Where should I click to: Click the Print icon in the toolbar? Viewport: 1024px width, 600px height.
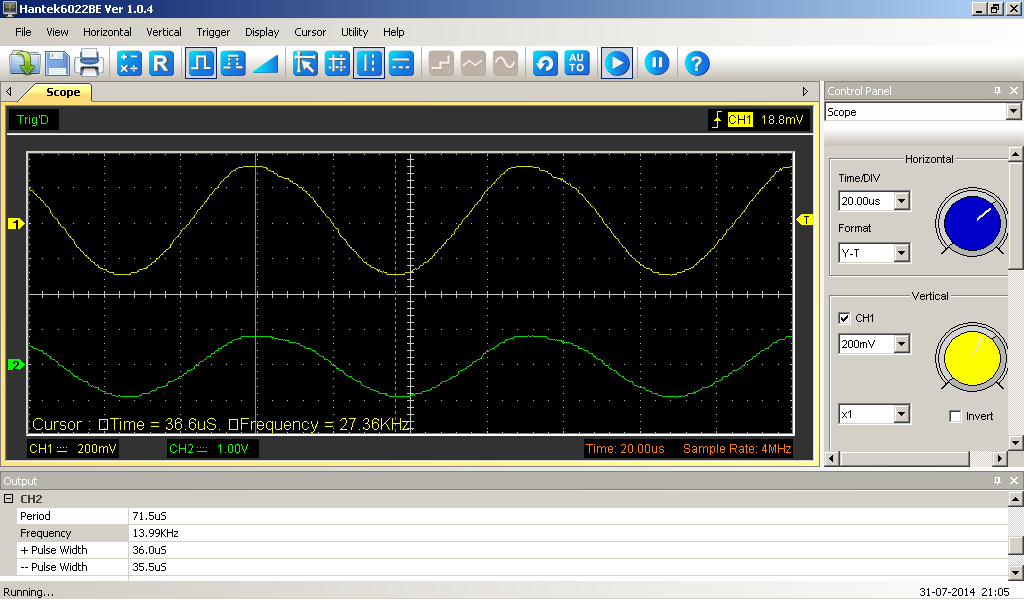point(89,64)
